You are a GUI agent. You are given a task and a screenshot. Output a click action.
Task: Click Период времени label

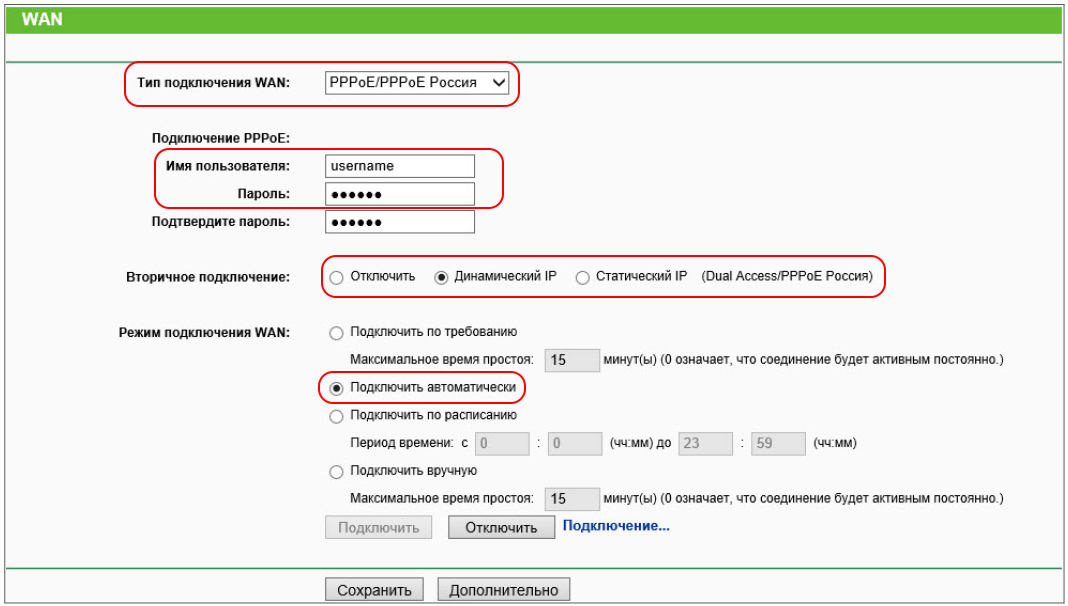point(401,443)
